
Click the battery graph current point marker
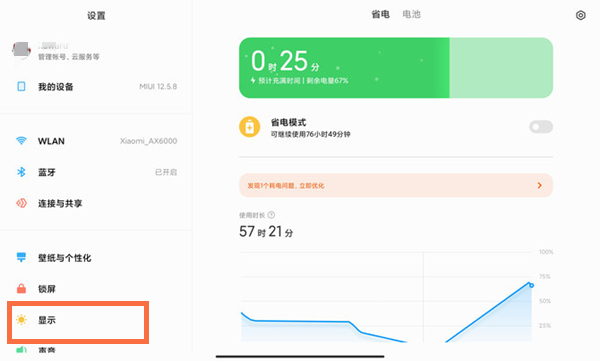pyautogui.click(x=531, y=285)
